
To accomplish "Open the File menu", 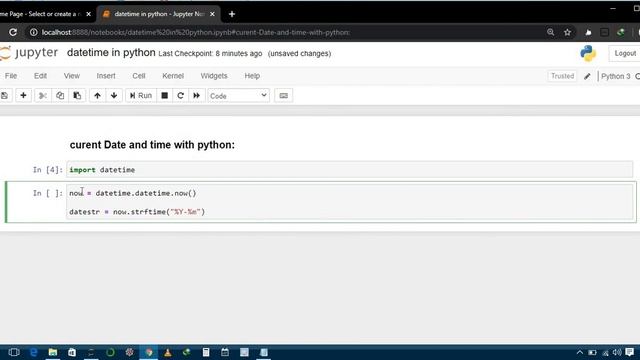I will 11,76.
